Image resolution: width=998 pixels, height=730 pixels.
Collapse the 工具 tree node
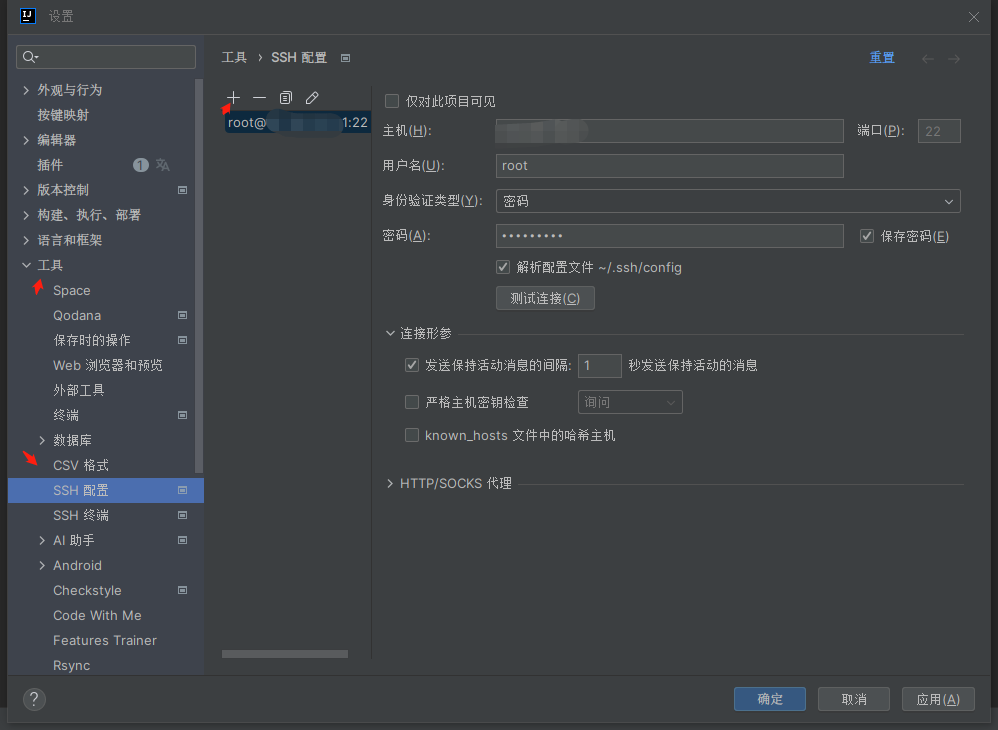27,265
